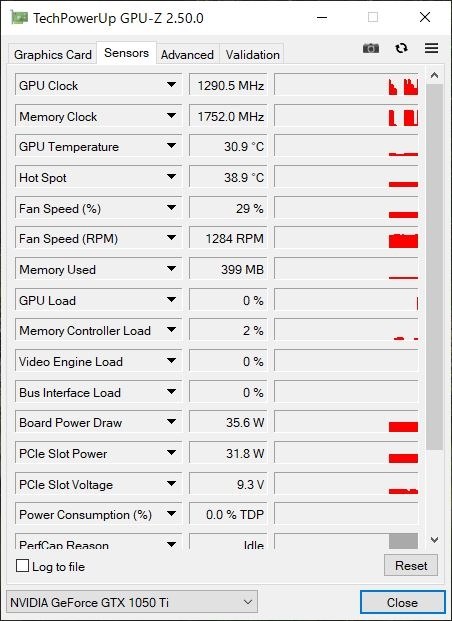Open the GPU Temperature dropdown arrow
The image size is (452, 621).
click(171, 146)
